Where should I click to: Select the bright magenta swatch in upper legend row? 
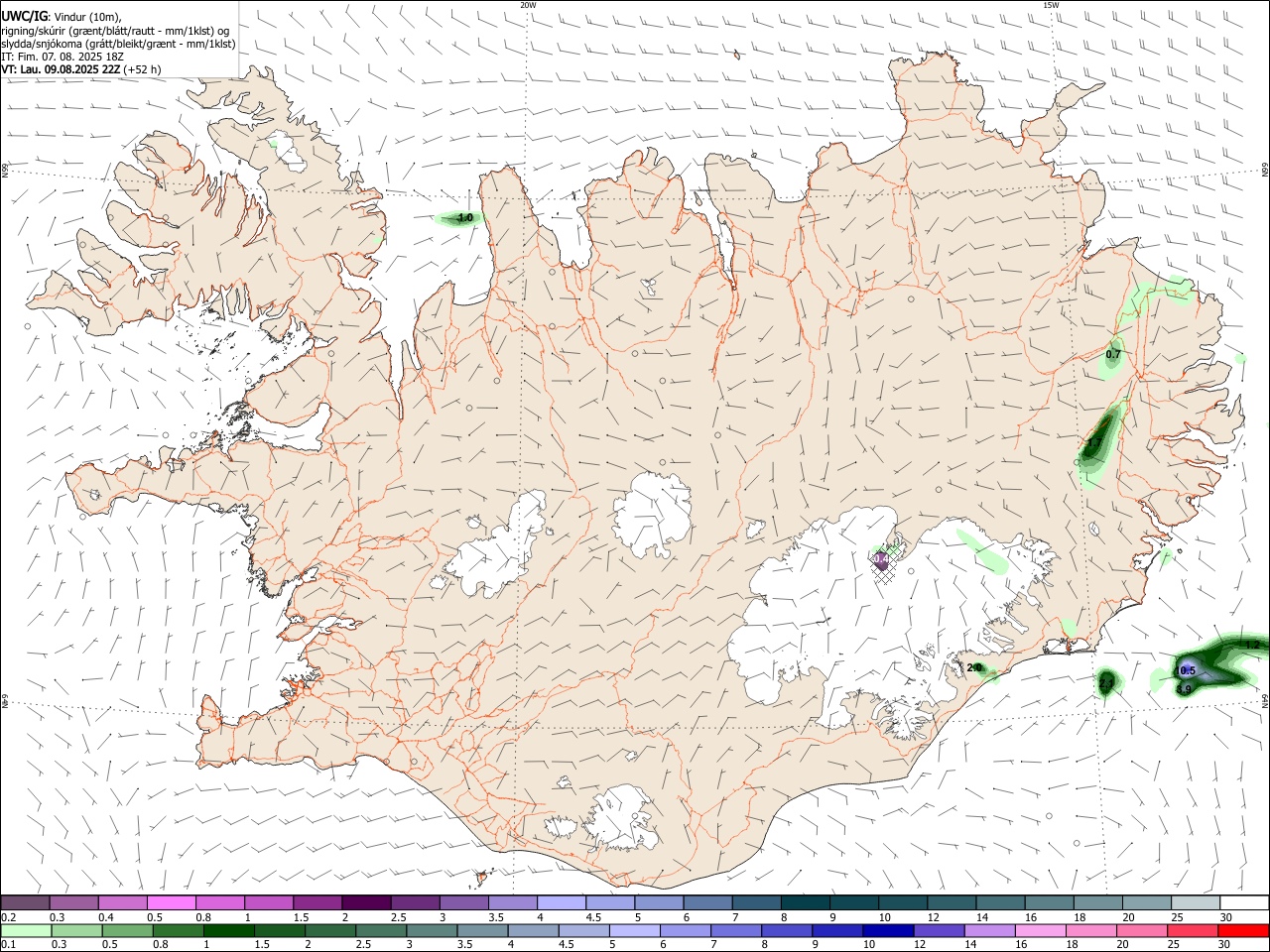click(171, 902)
